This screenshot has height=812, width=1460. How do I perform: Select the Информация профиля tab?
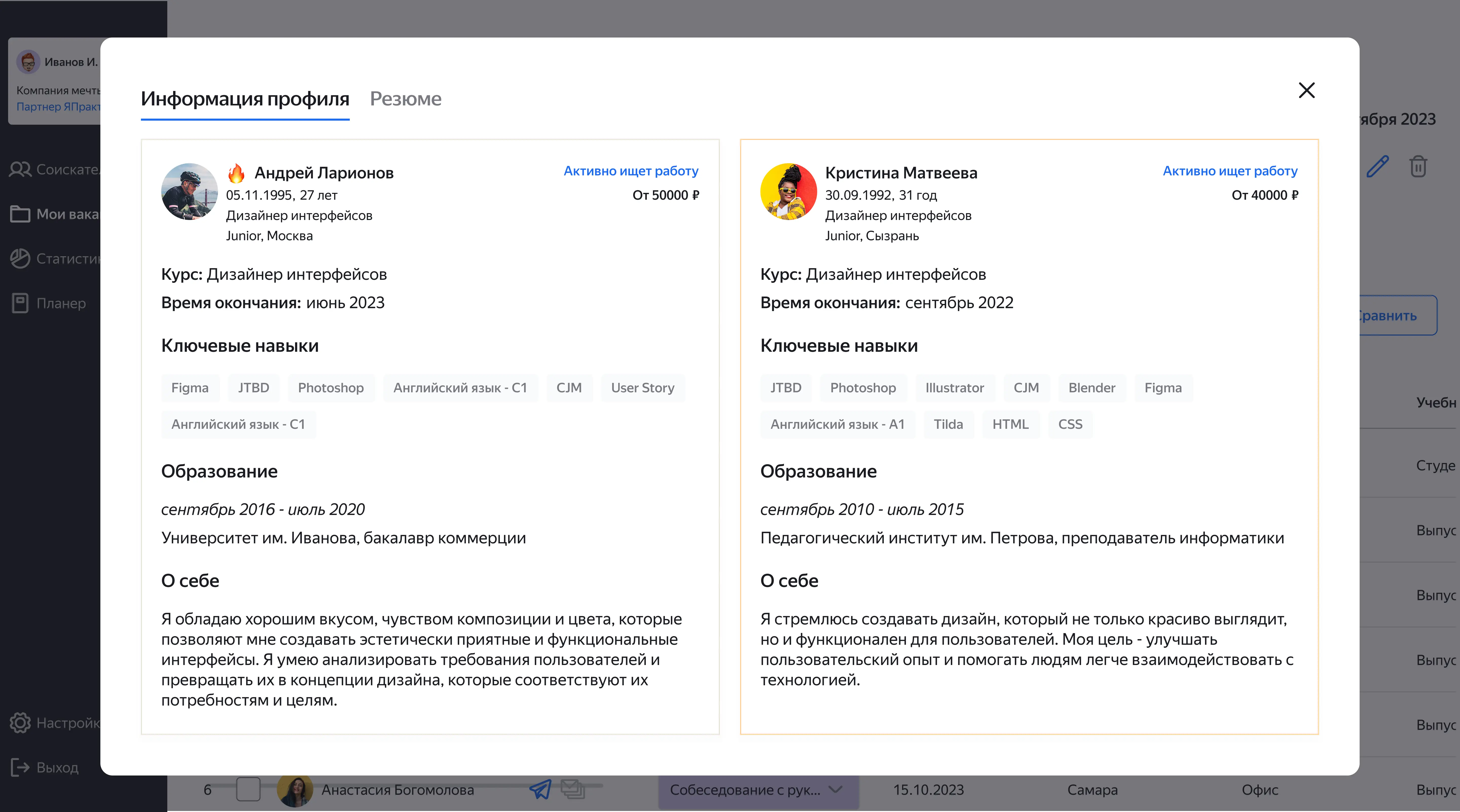point(245,99)
